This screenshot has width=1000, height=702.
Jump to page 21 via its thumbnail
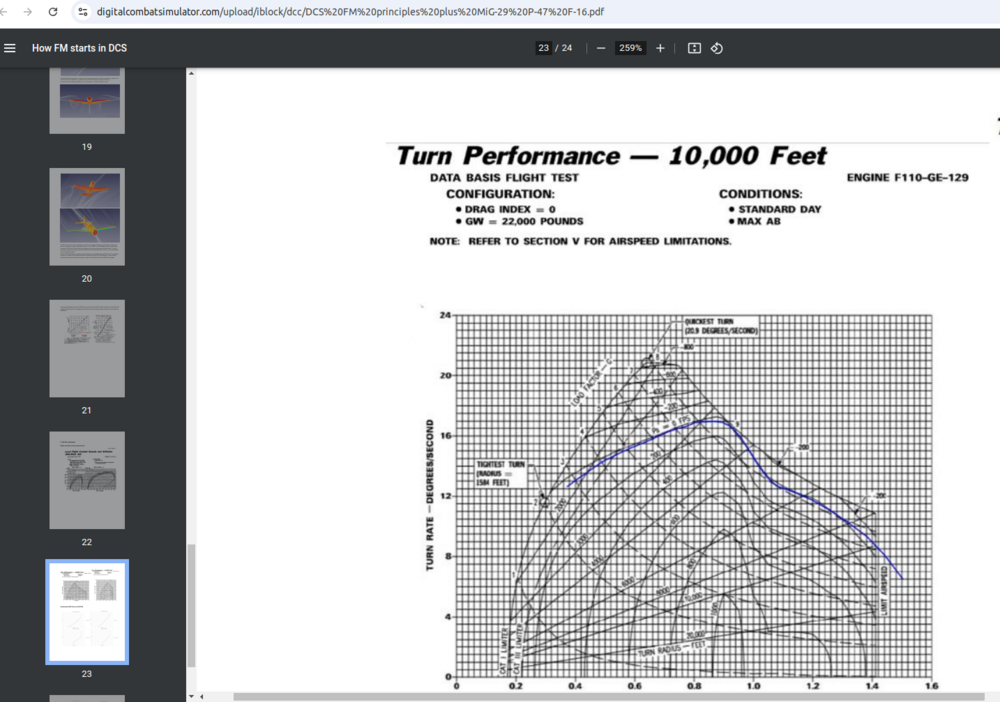pyautogui.click(x=87, y=347)
